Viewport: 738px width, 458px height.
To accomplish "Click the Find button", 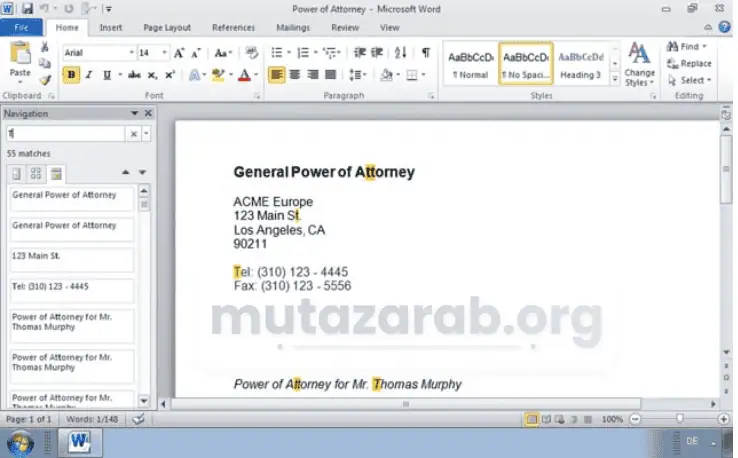I will [686, 47].
